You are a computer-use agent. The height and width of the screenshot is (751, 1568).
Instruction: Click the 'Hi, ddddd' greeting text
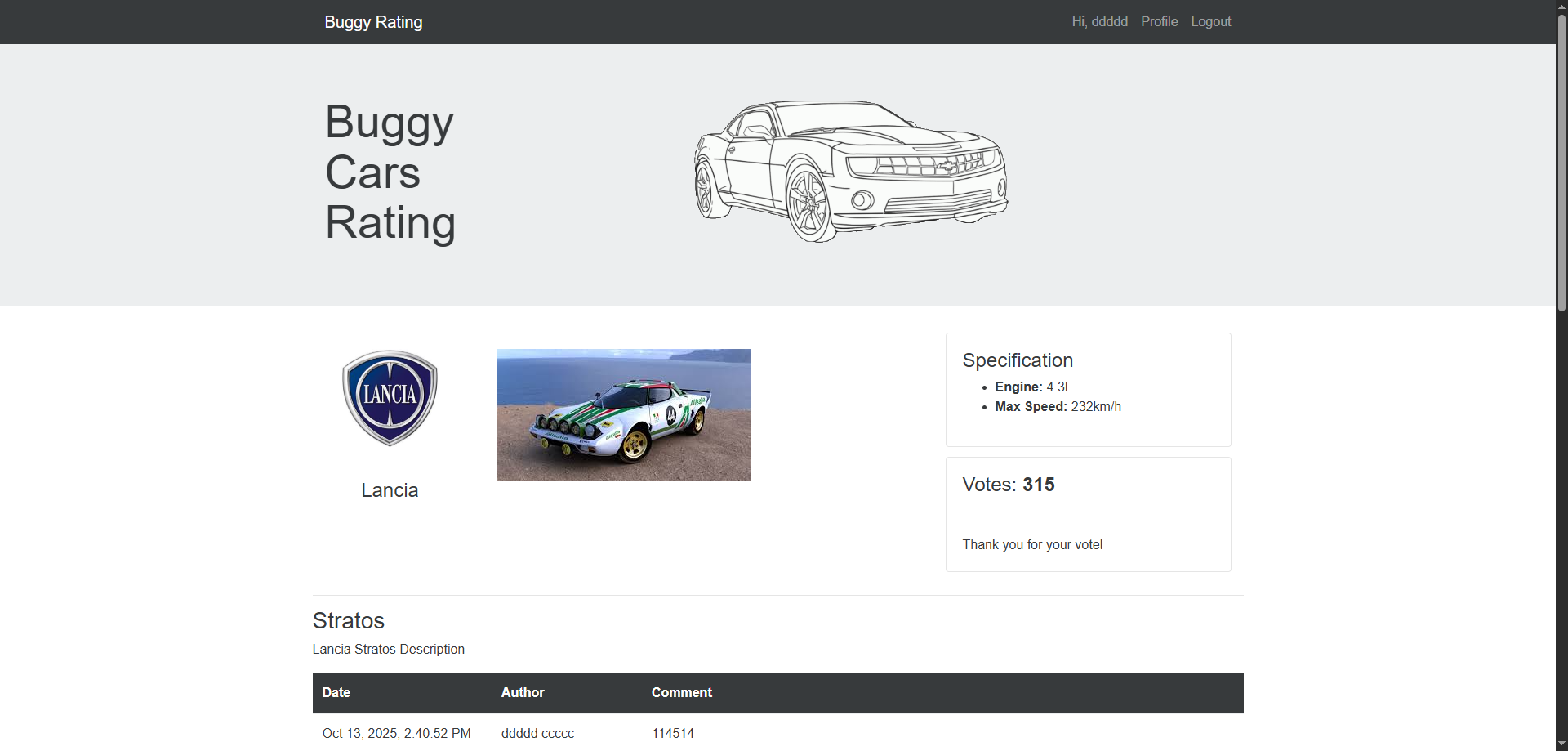coord(1099,22)
